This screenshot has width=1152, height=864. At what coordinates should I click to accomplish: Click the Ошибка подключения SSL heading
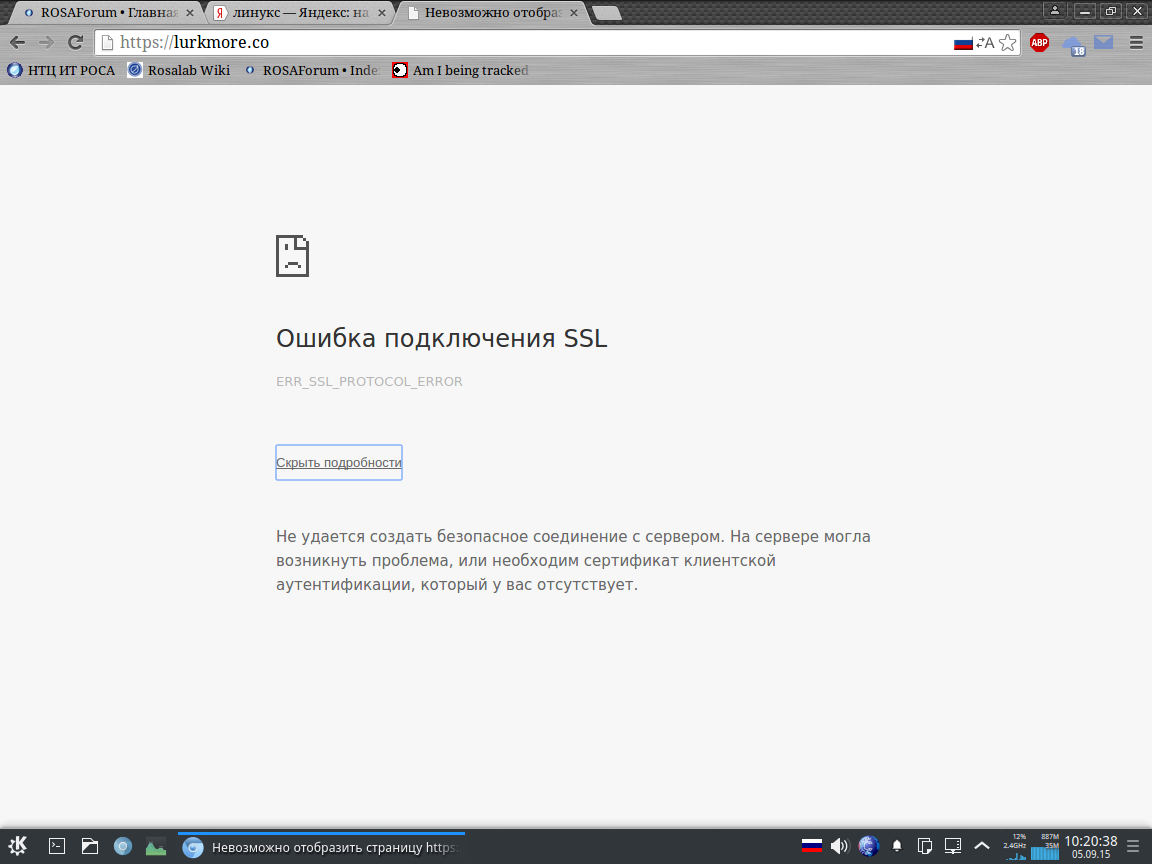pyautogui.click(x=442, y=338)
